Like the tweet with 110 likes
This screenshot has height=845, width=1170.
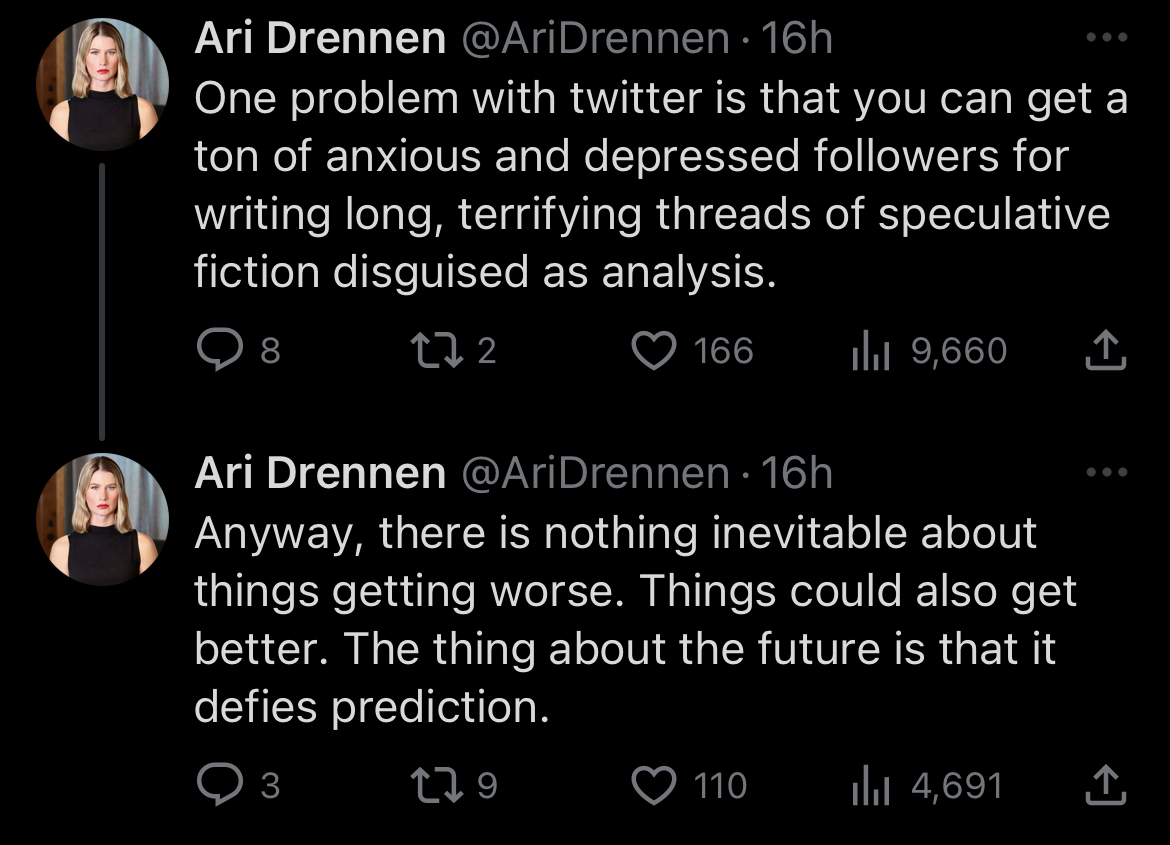pyautogui.click(x=654, y=785)
